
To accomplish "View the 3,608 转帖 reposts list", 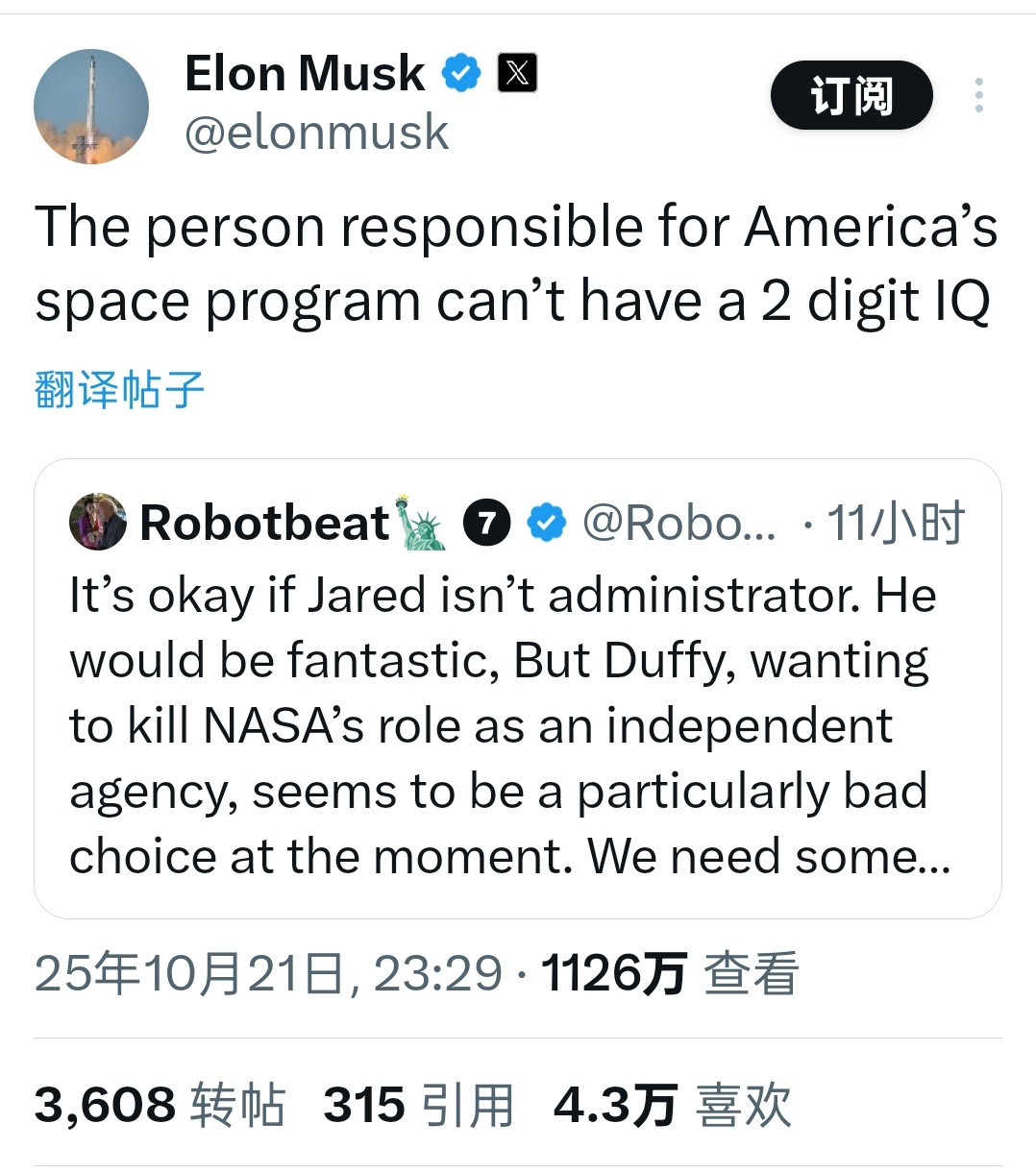I will click(160, 1105).
